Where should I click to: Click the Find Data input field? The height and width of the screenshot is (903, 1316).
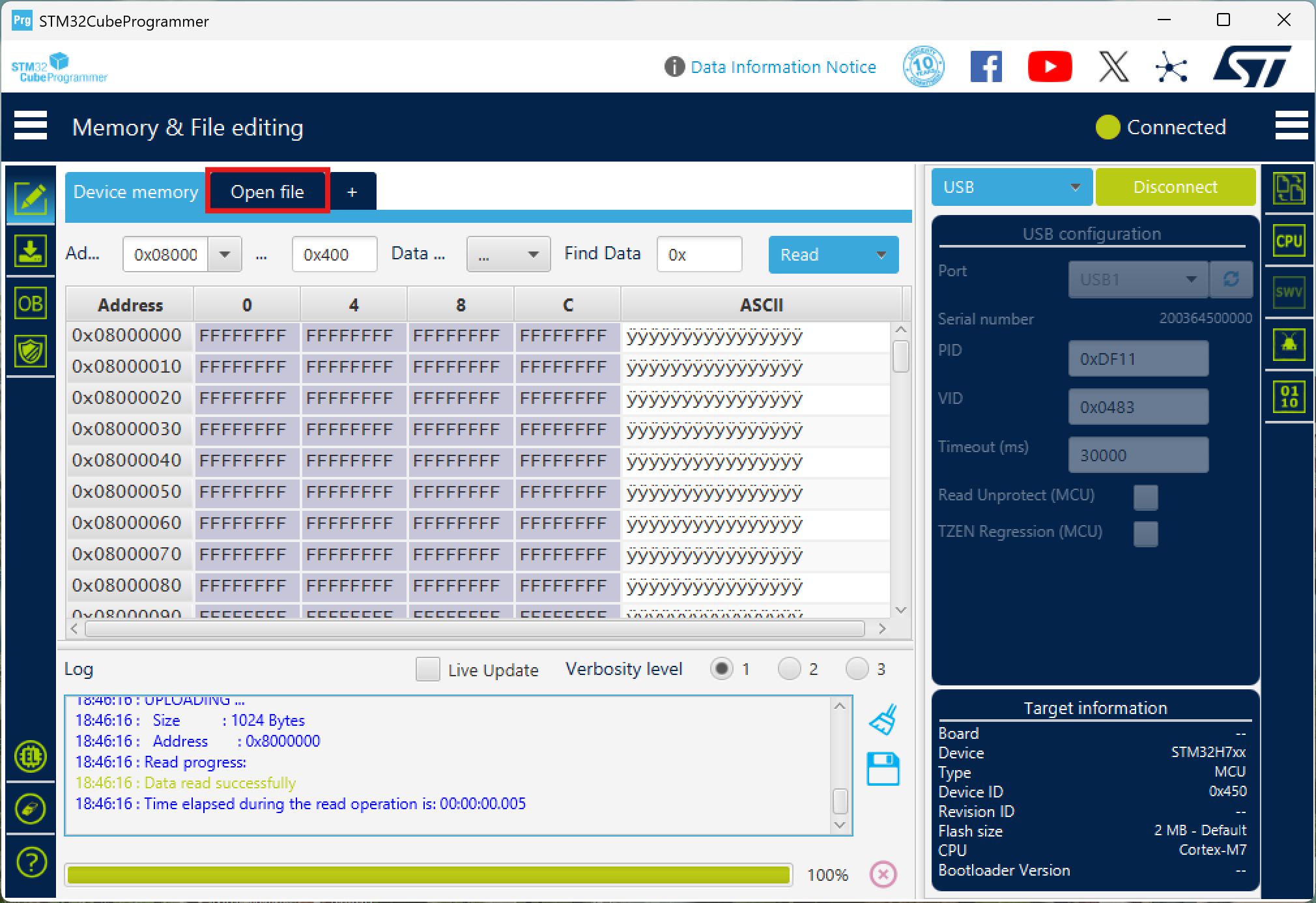tap(699, 255)
